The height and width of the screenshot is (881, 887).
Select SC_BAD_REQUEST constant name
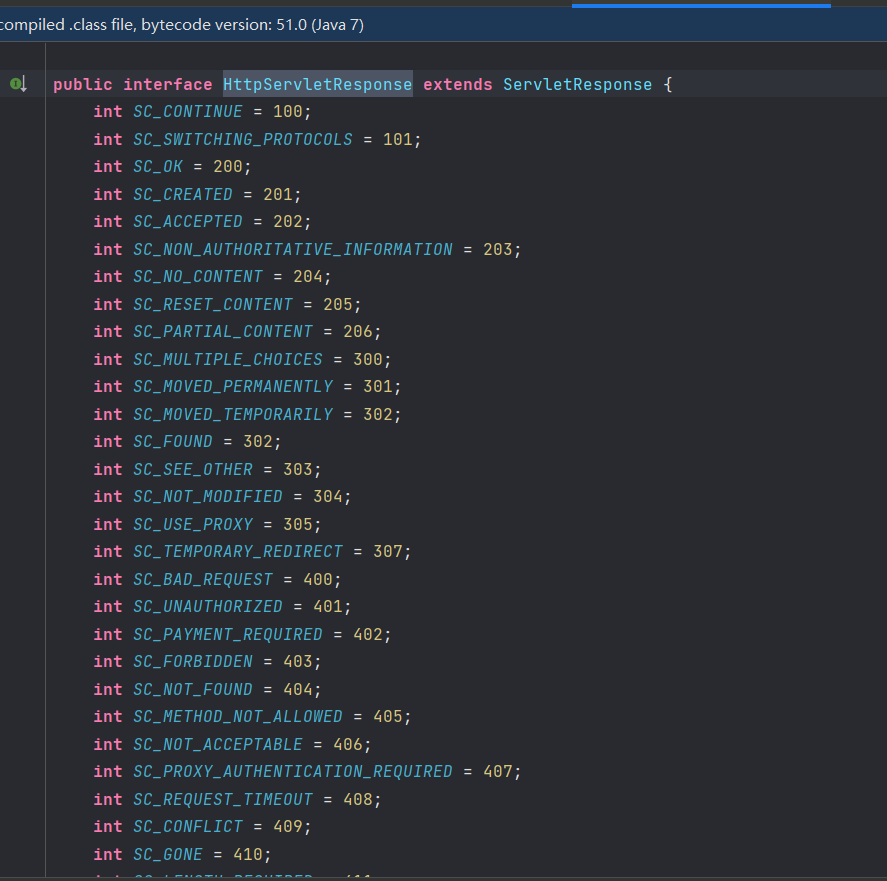click(x=203, y=579)
